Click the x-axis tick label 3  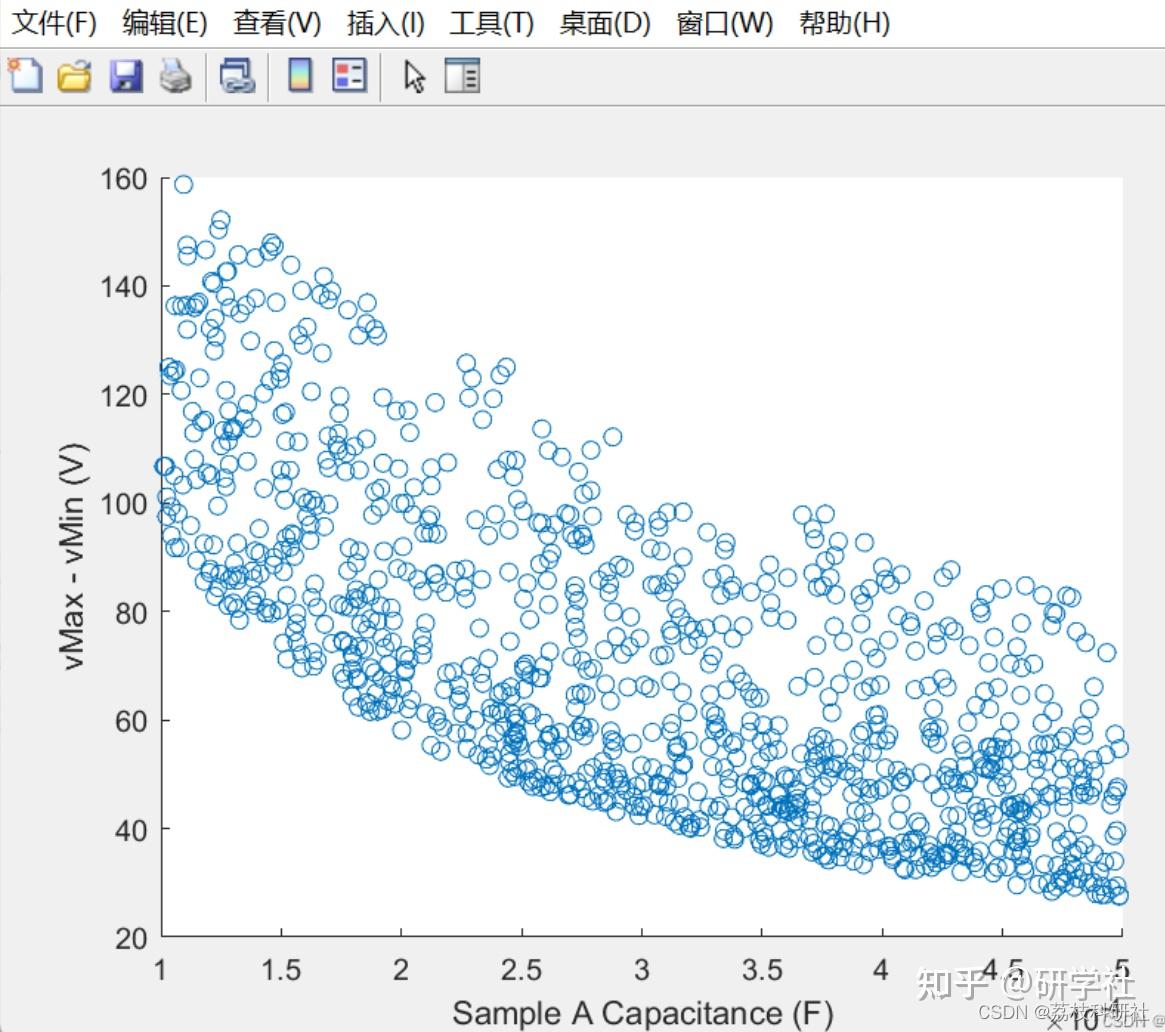point(641,970)
